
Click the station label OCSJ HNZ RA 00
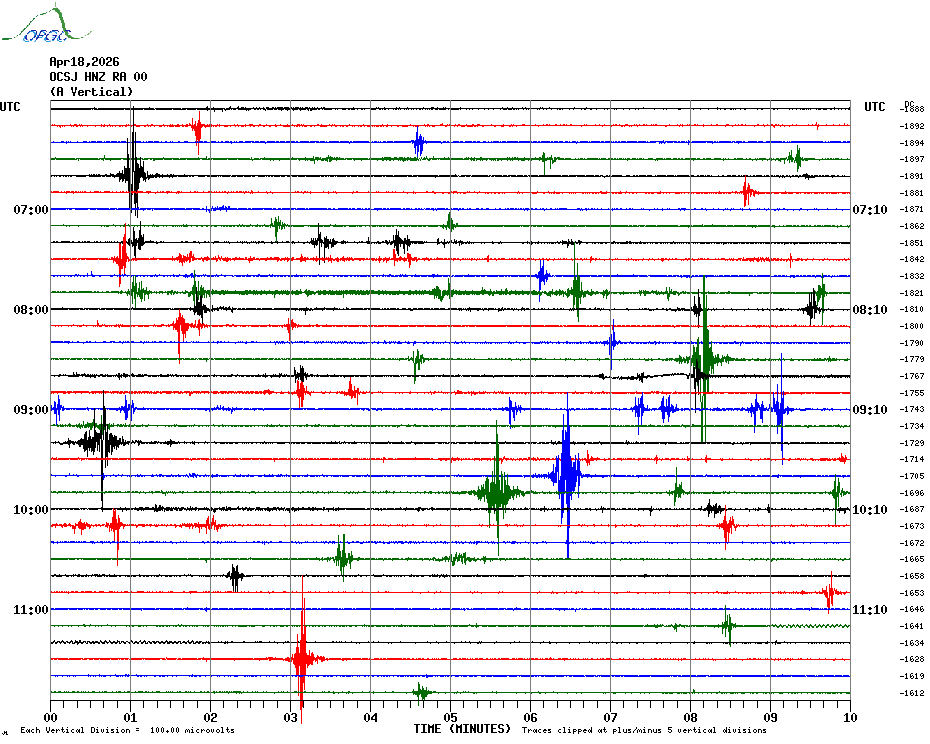coord(98,77)
